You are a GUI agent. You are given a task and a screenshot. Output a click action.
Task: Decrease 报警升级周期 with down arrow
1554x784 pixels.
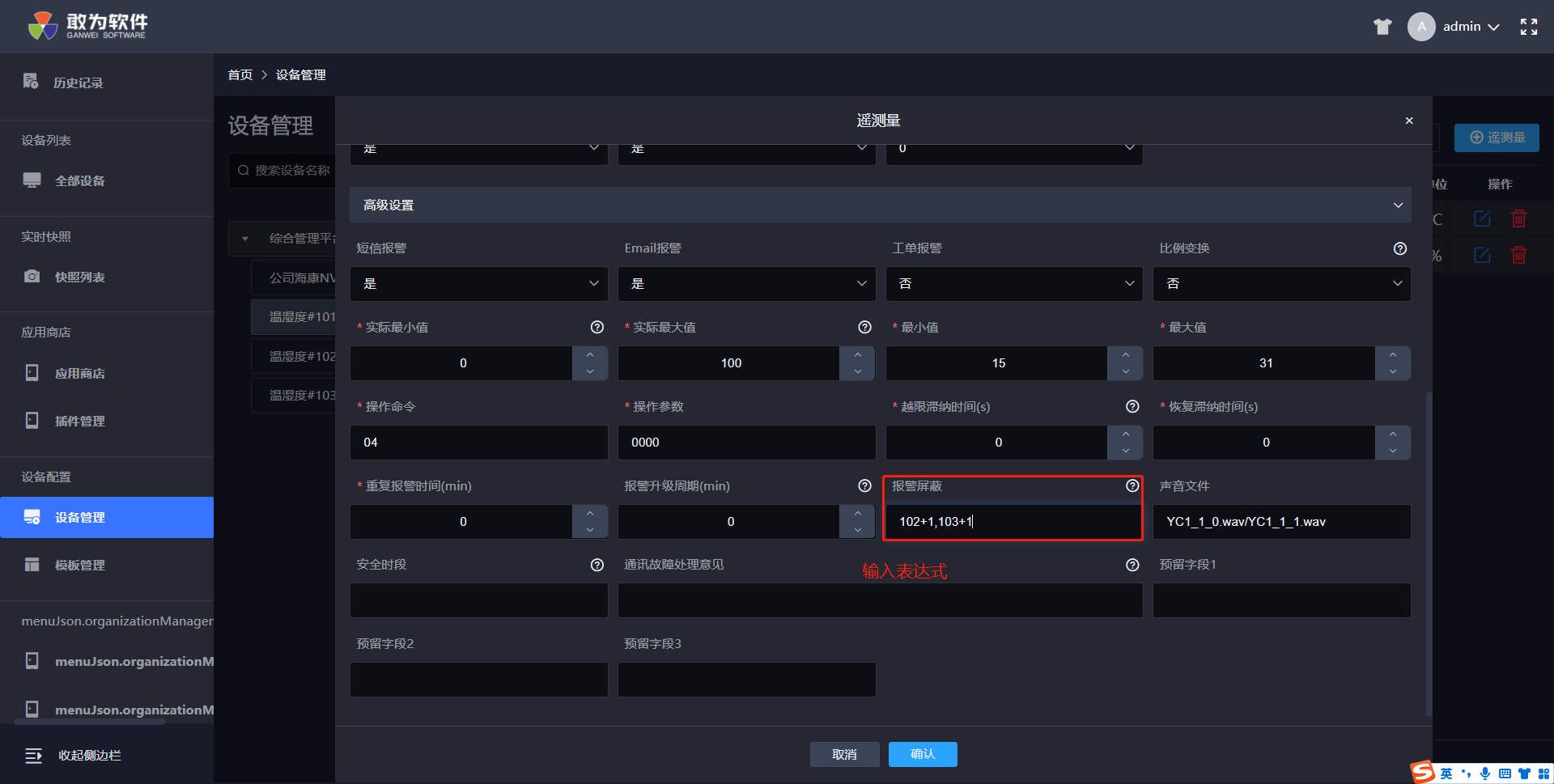tap(858, 531)
